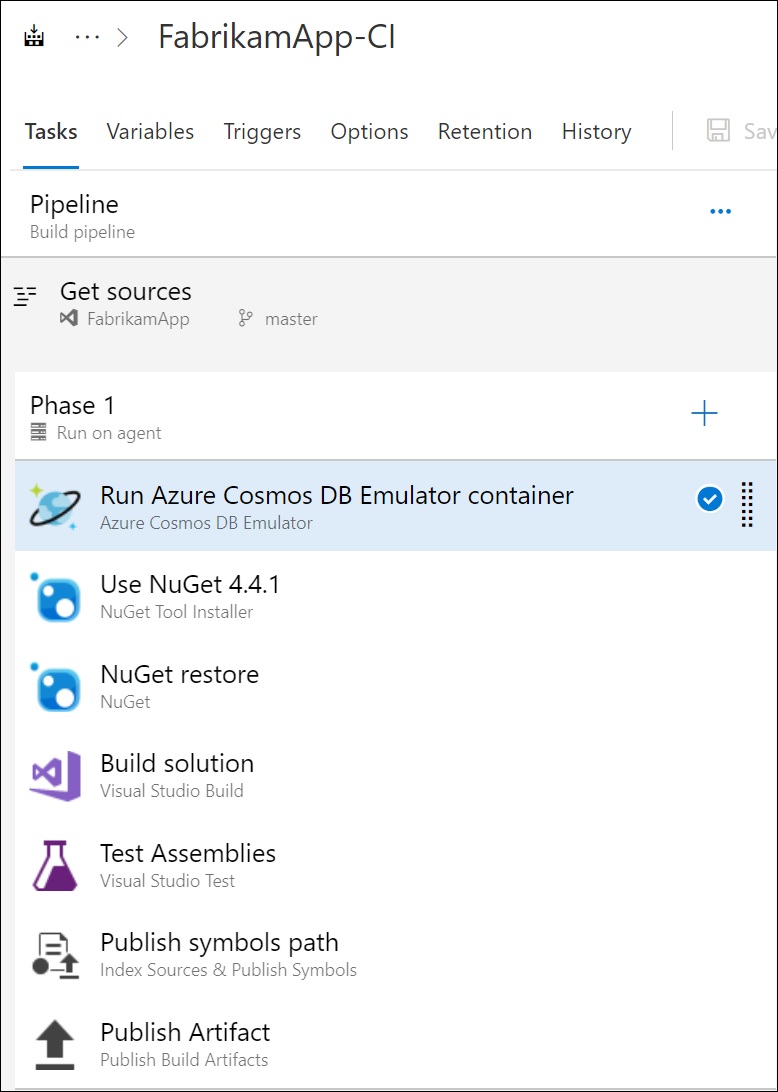
Task: Click the drag handle on Cosmos DB task
Action: (746, 505)
